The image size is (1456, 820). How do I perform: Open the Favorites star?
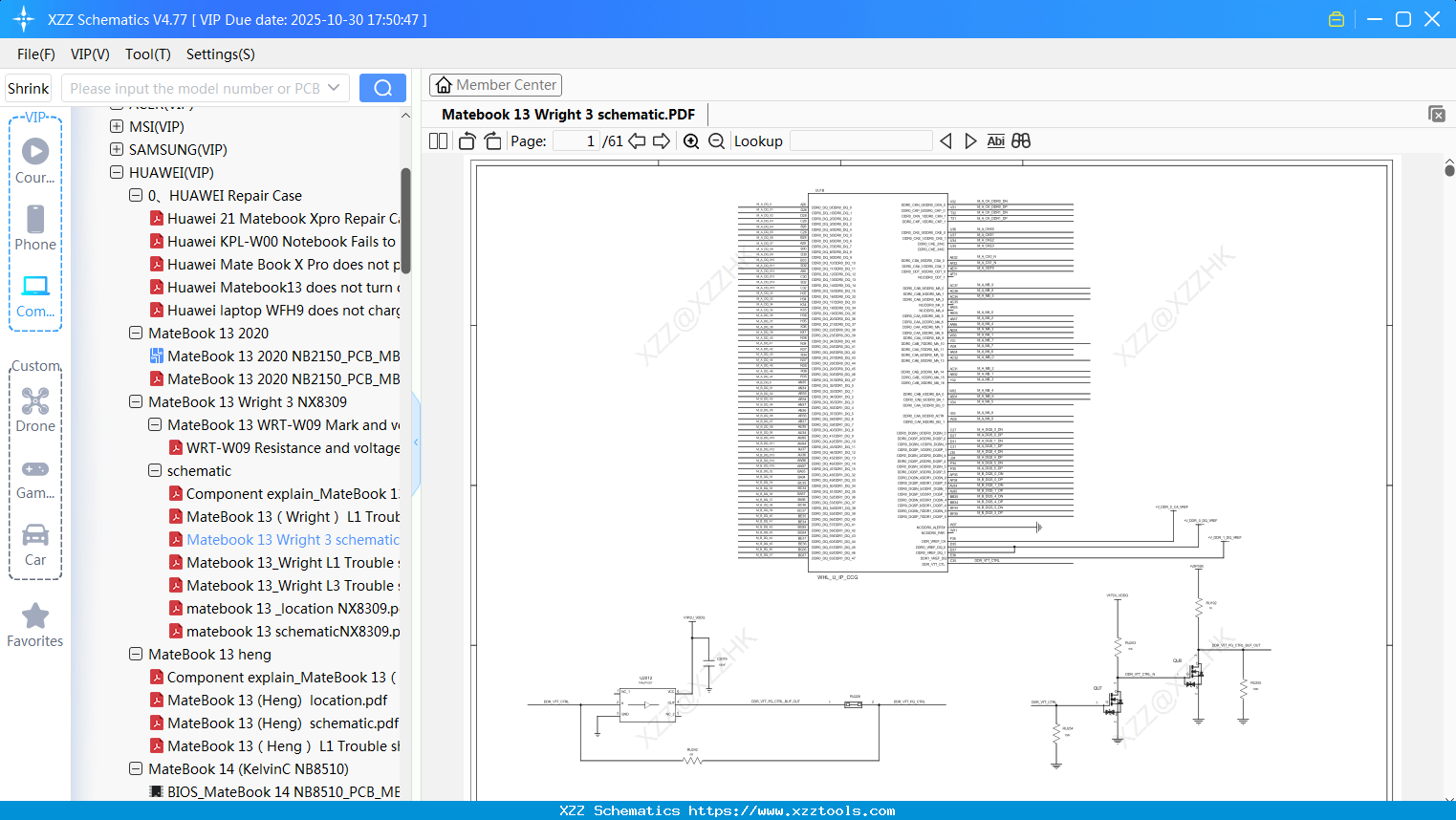coord(35,625)
